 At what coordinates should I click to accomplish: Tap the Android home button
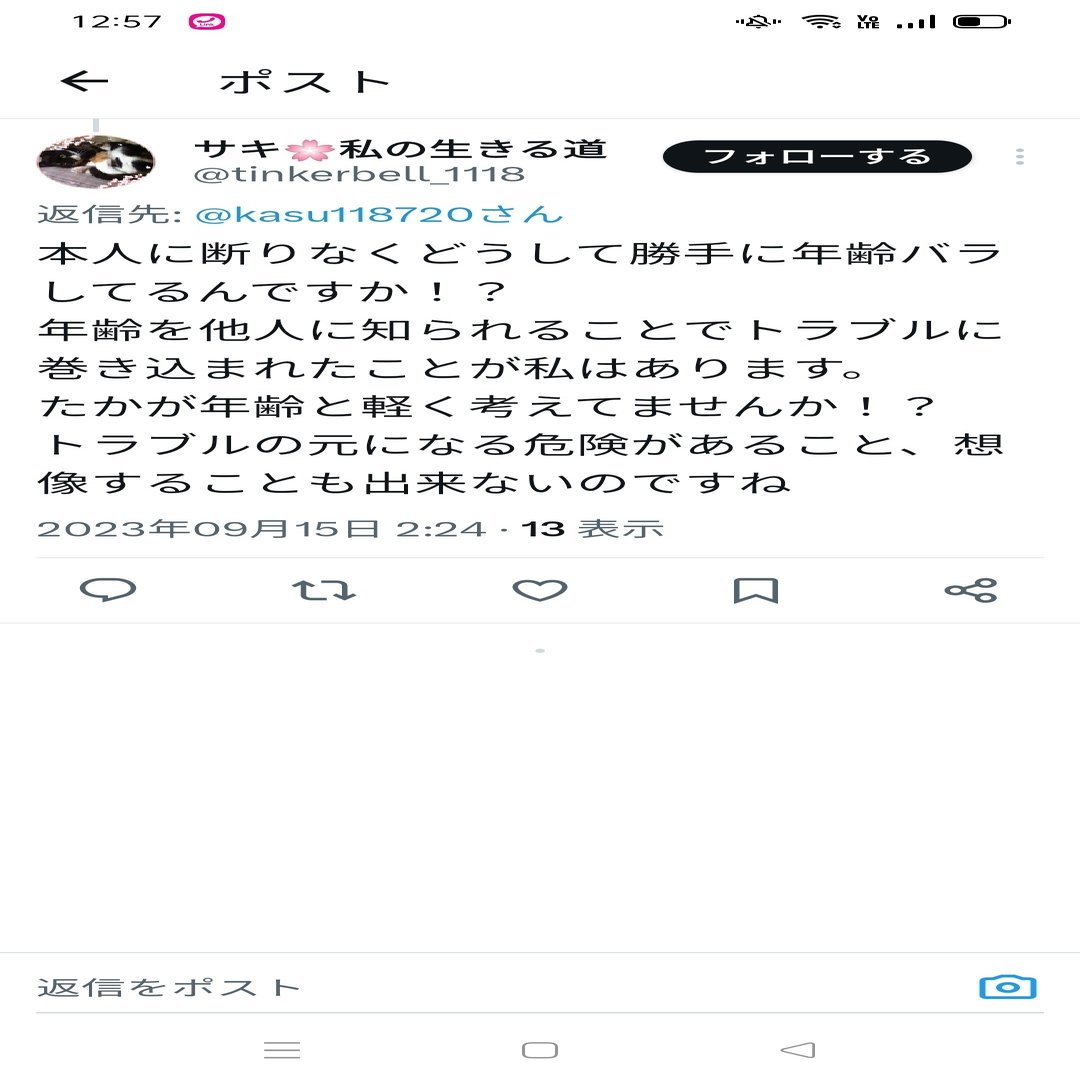[540, 1050]
